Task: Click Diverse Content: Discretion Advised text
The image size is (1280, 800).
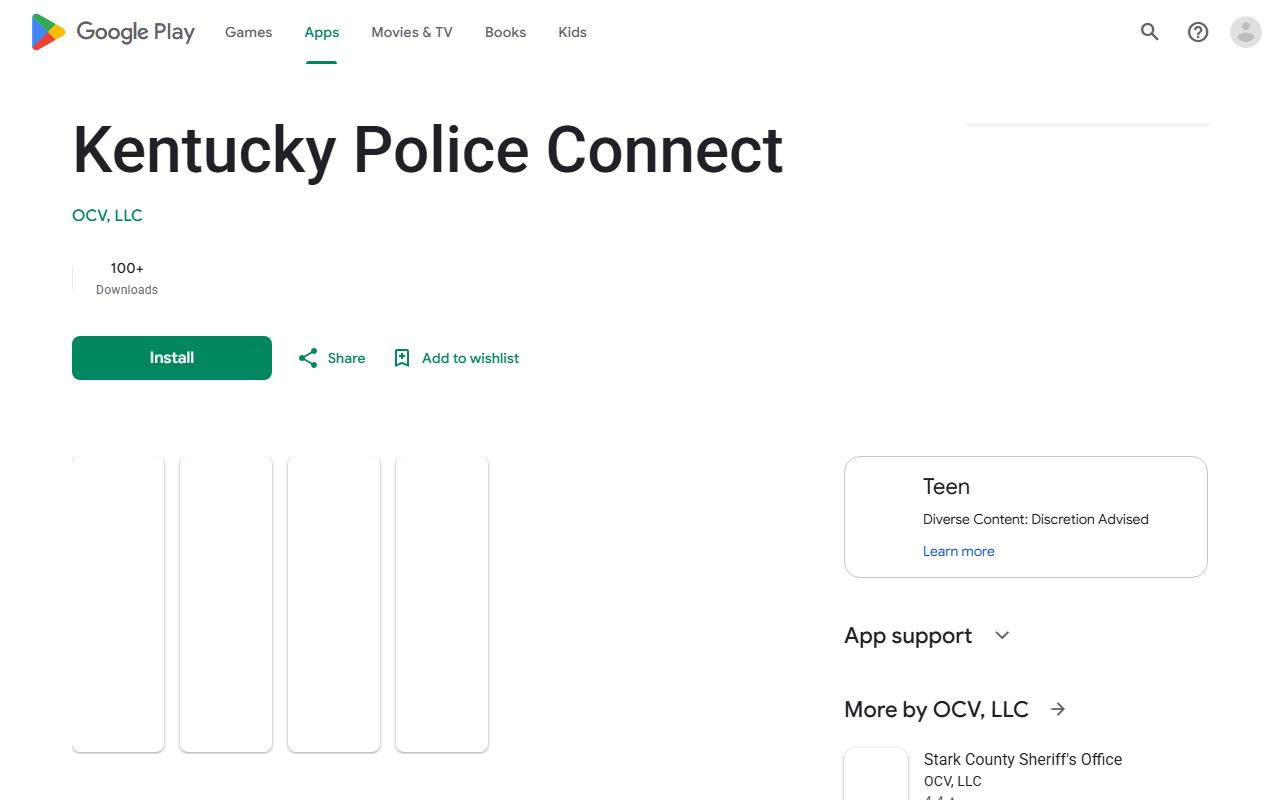Action: click(x=1036, y=519)
